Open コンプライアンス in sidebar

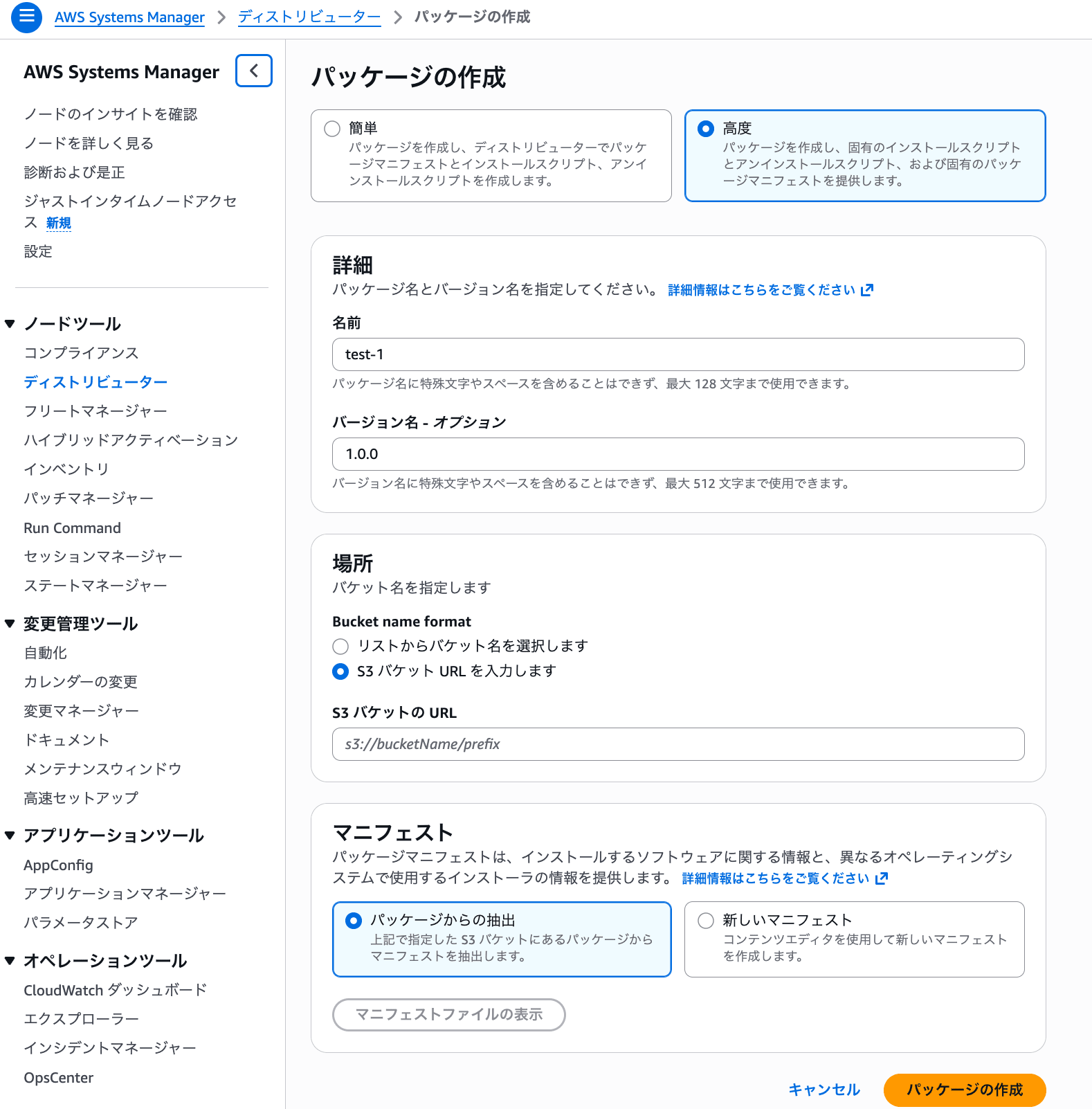(x=81, y=353)
